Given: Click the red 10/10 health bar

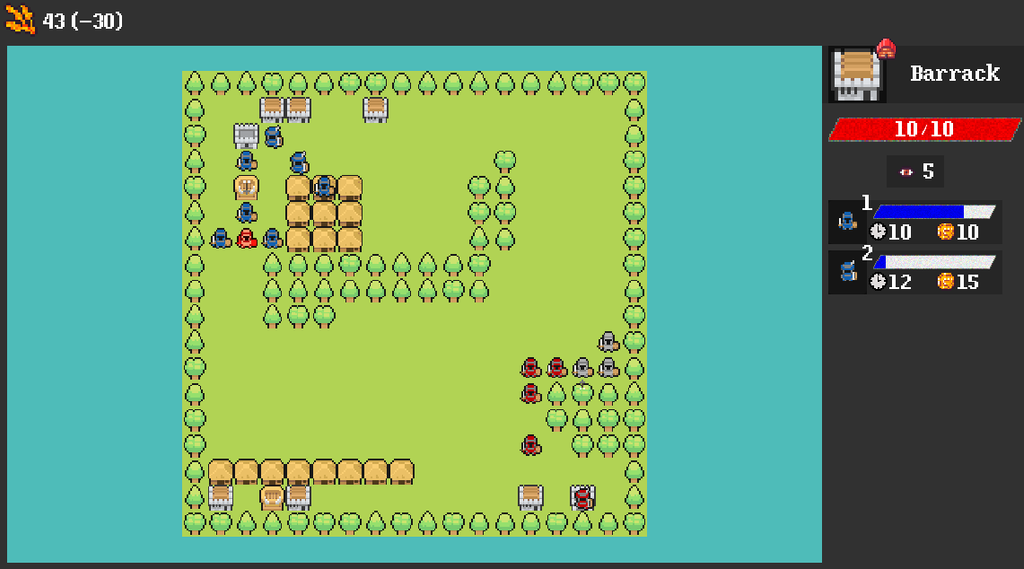Looking at the screenshot, I should coord(924,129).
